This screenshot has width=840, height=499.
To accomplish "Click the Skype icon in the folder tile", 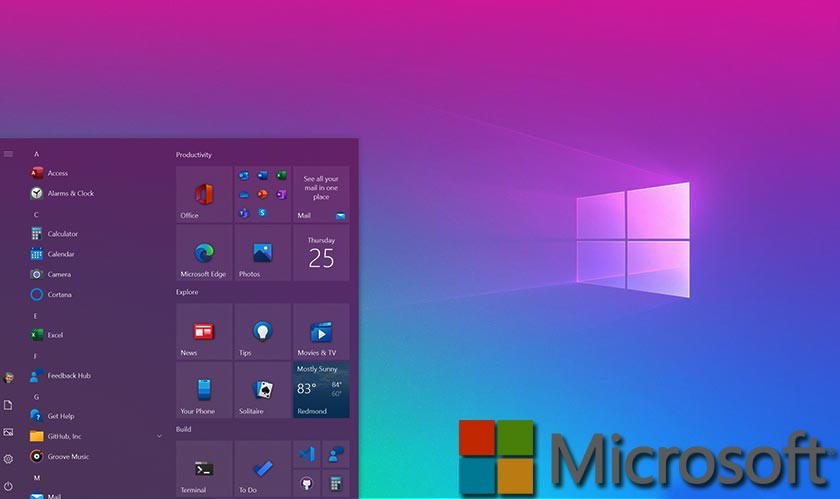I will tap(262, 213).
